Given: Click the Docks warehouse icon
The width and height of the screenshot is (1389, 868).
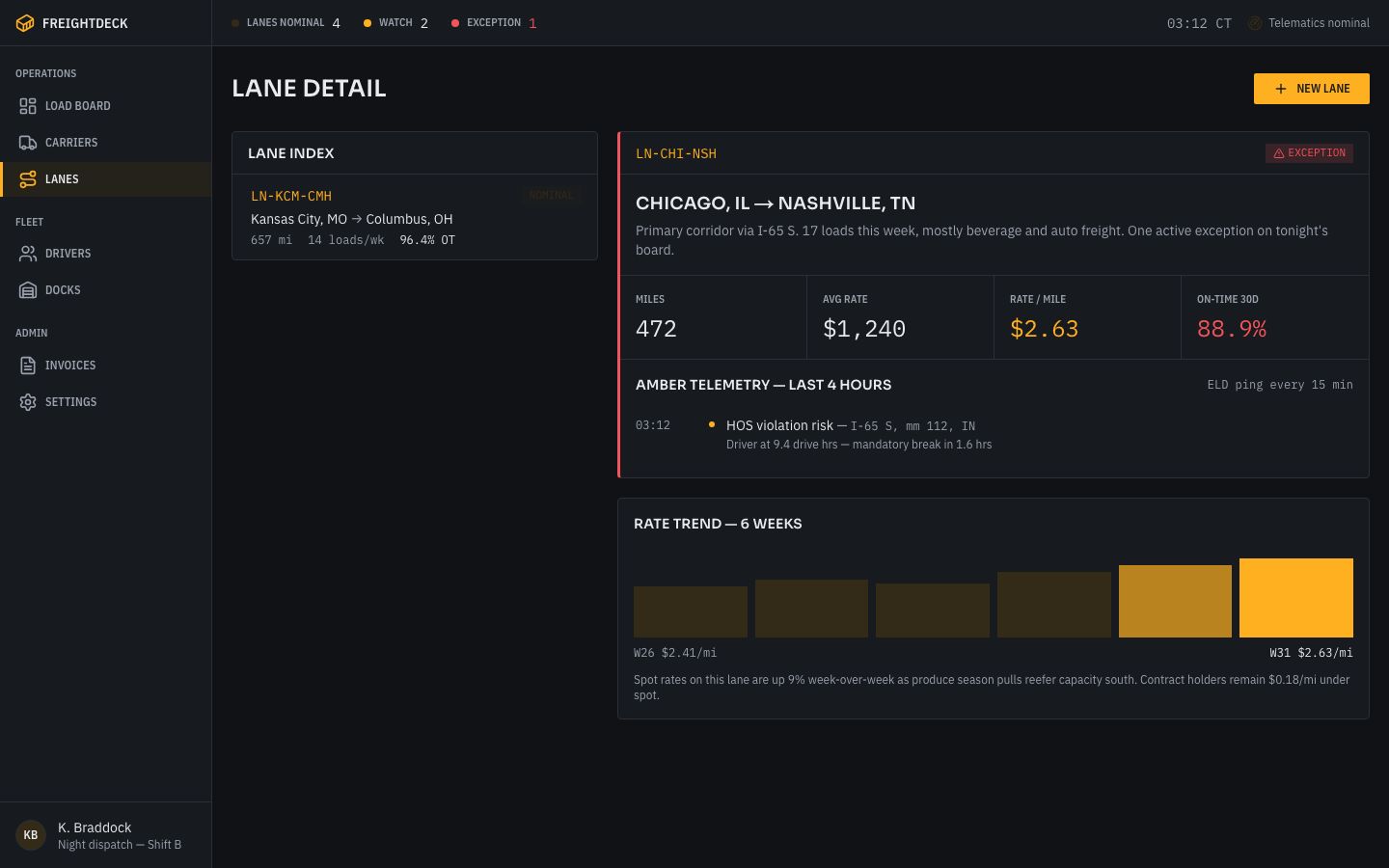Looking at the screenshot, I should (28, 290).
